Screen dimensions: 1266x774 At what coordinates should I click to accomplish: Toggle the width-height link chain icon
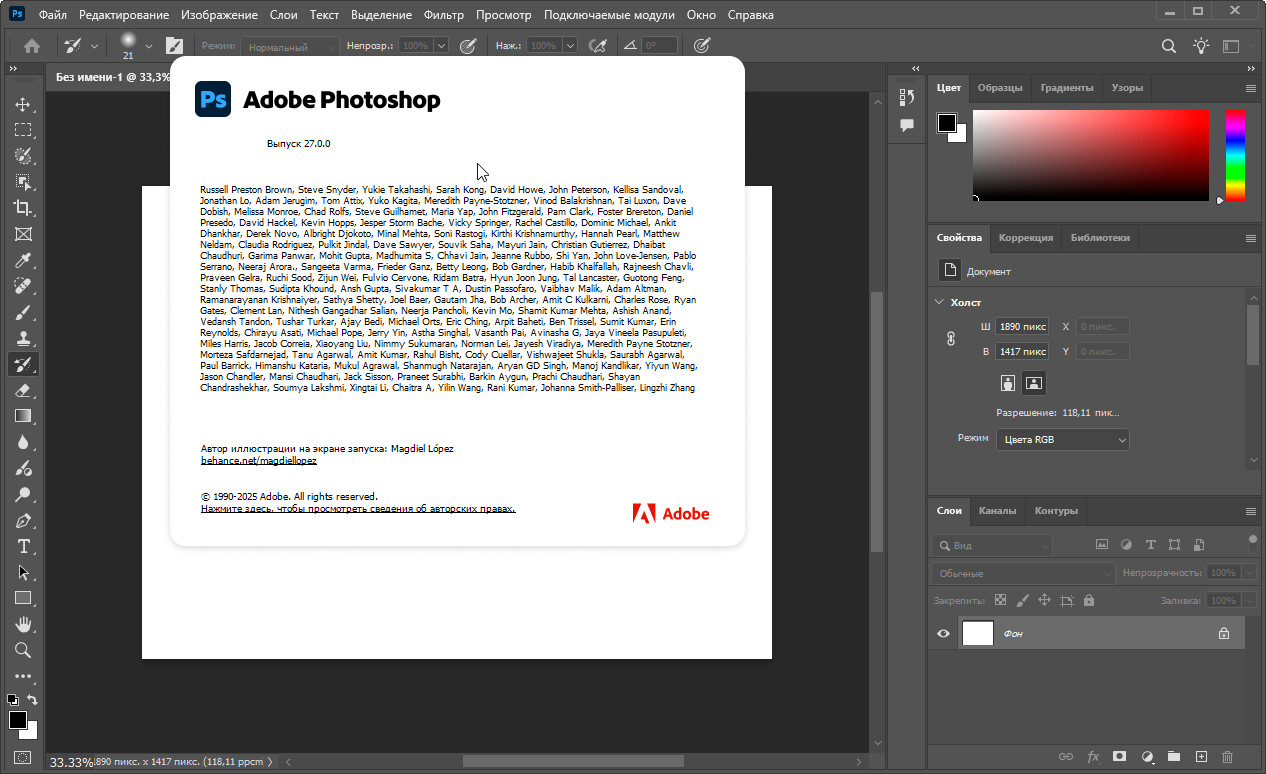pyautogui.click(x=951, y=339)
